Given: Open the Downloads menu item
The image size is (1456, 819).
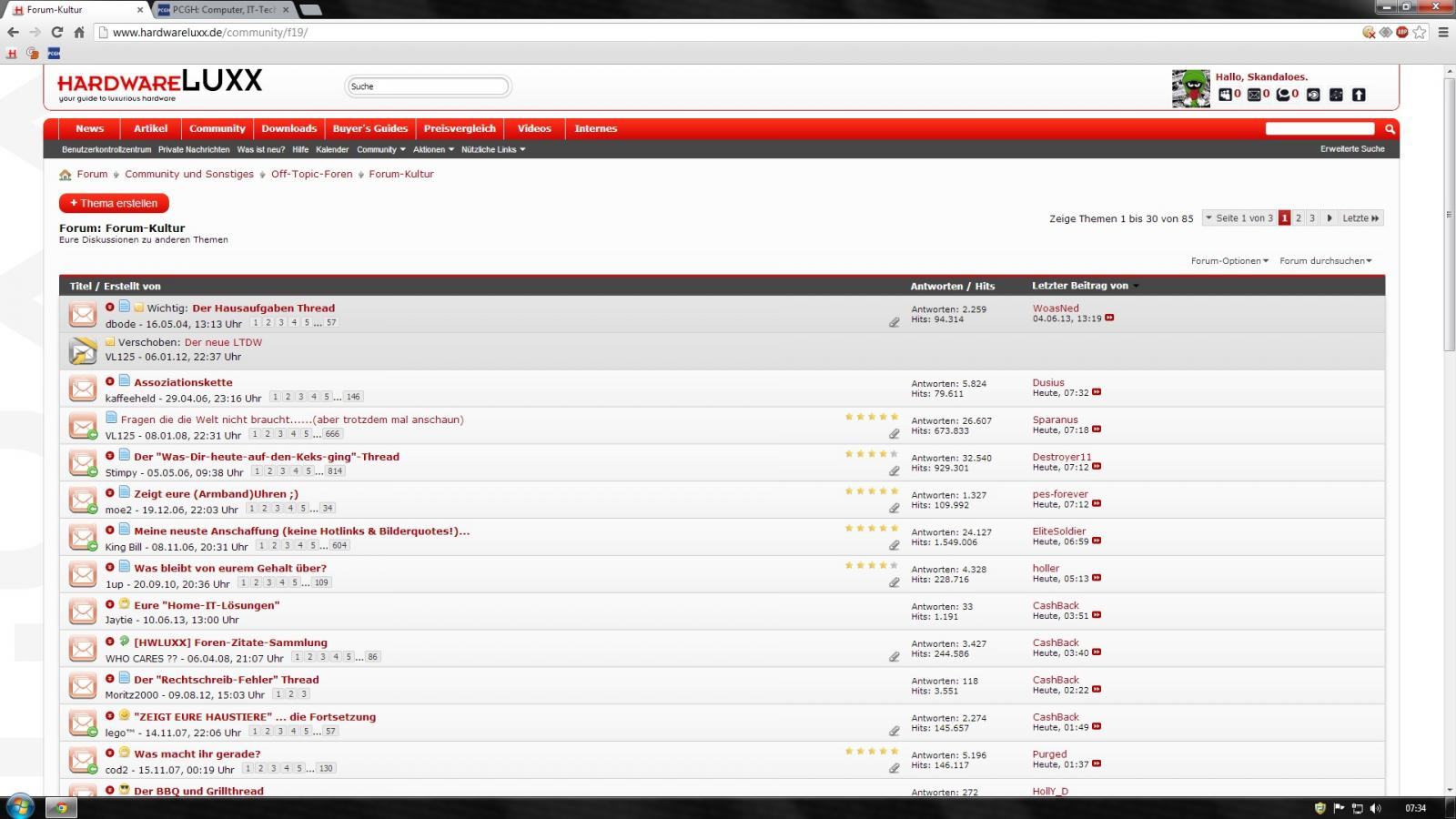Looking at the screenshot, I should (289, 129).
